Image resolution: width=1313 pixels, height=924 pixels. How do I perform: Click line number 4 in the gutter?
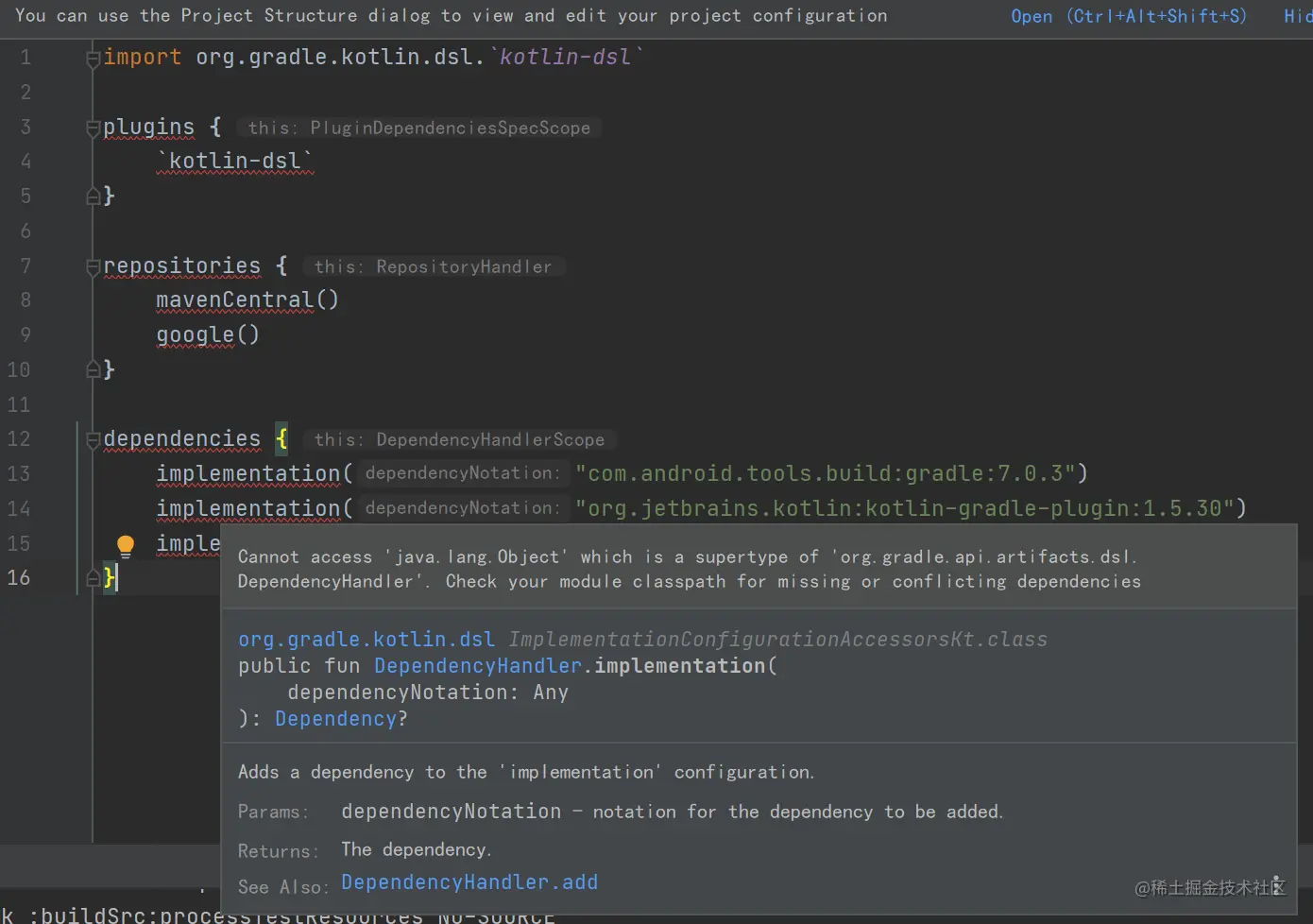(26, 162)
